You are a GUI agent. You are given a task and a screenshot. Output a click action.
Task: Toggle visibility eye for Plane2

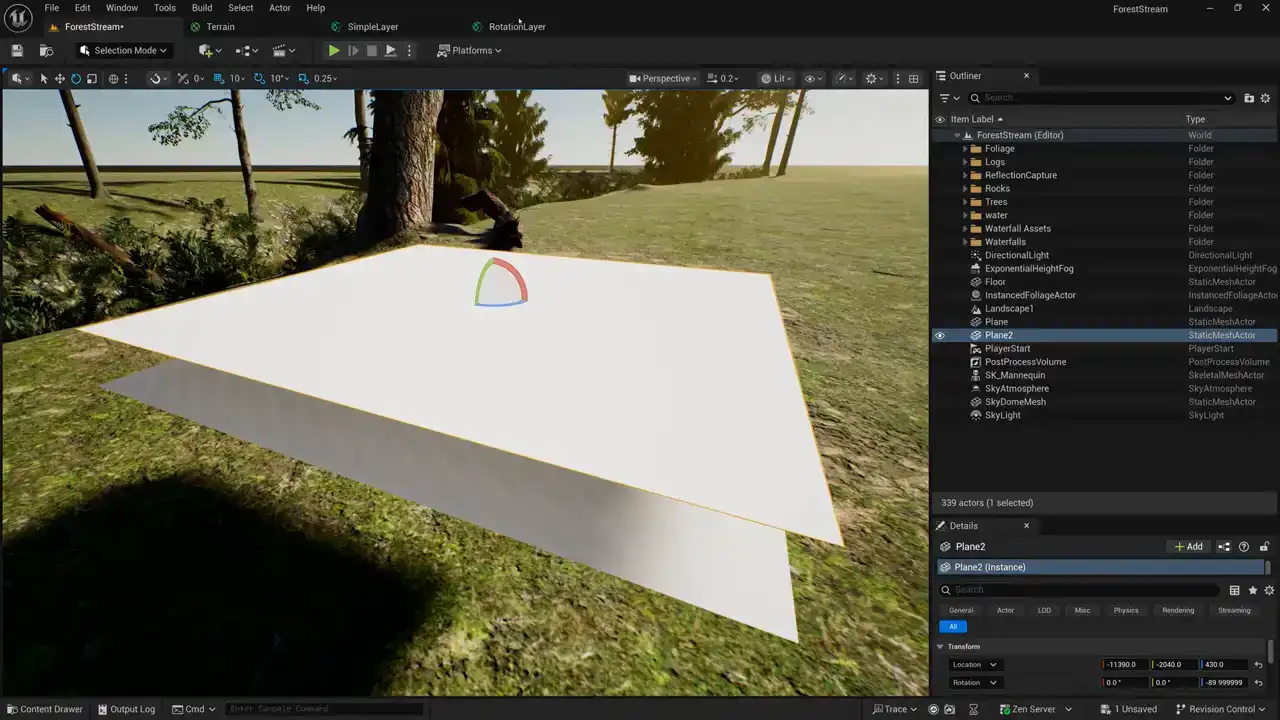(939, 336)
